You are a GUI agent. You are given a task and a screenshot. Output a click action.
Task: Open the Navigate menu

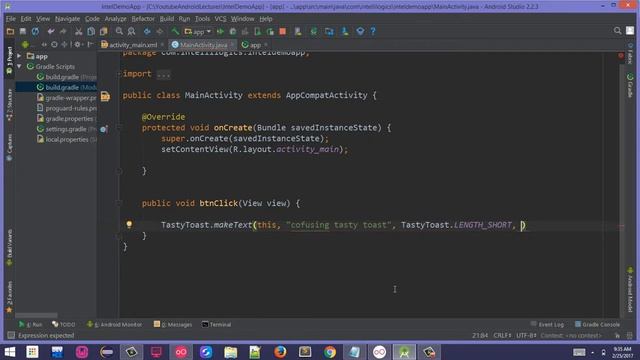point(67,19)
